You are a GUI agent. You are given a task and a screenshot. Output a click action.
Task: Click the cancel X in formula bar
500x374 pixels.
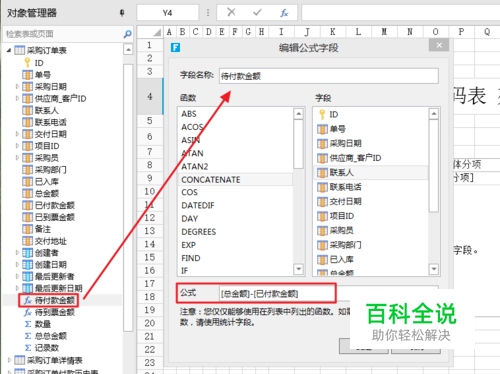coord(231,12)
